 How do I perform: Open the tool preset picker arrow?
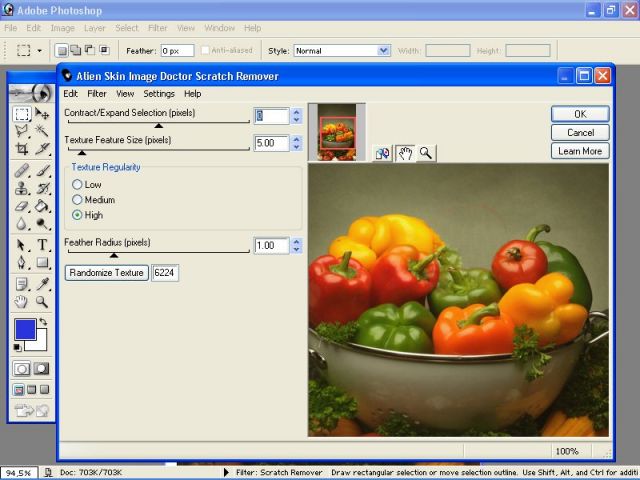[39, 50]
